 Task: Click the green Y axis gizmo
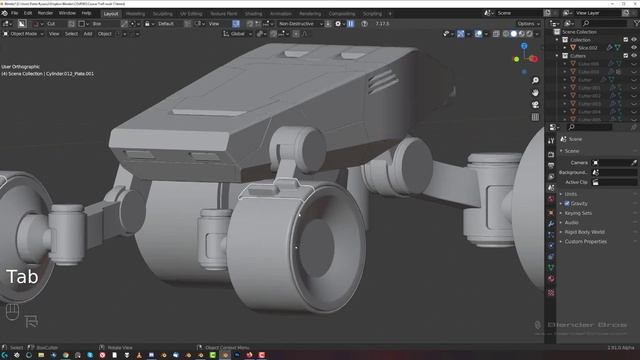[516, 59]
